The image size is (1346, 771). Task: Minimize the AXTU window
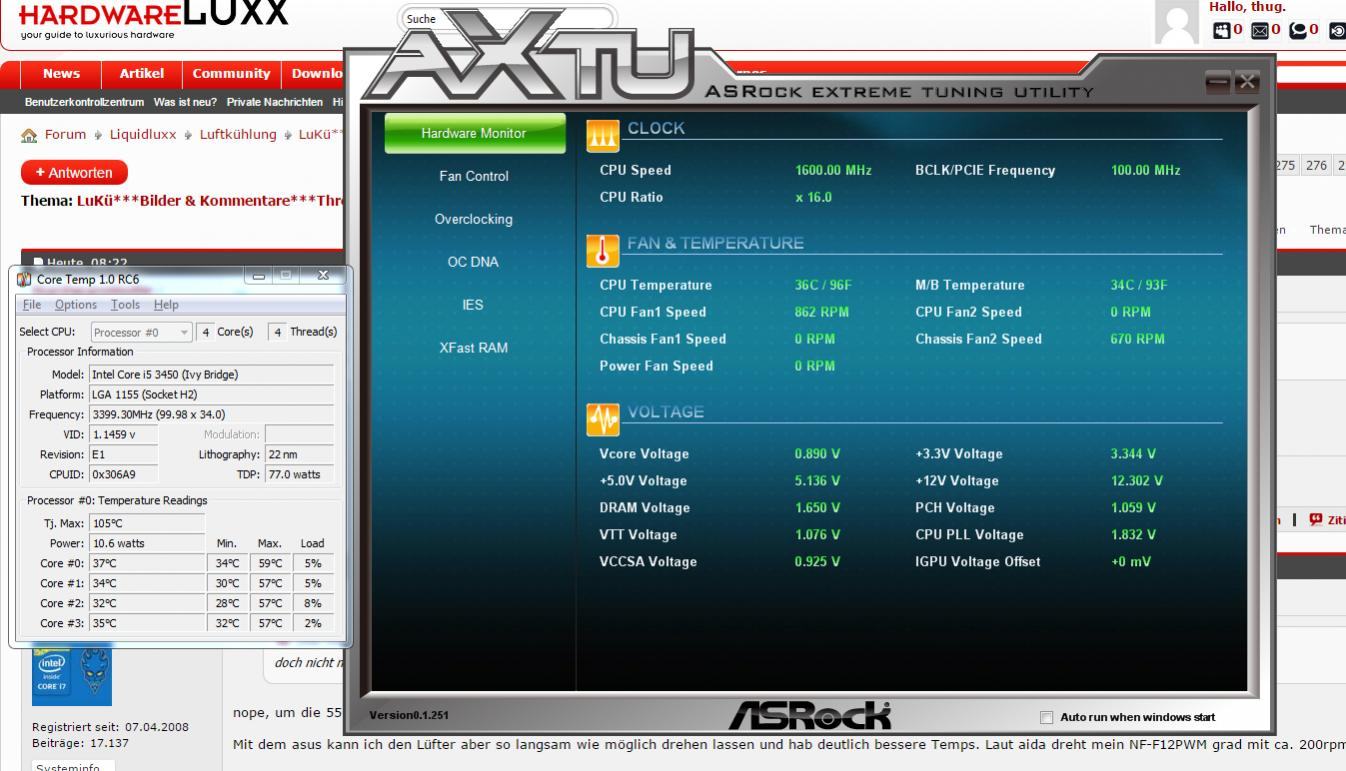coord(1219,83)
